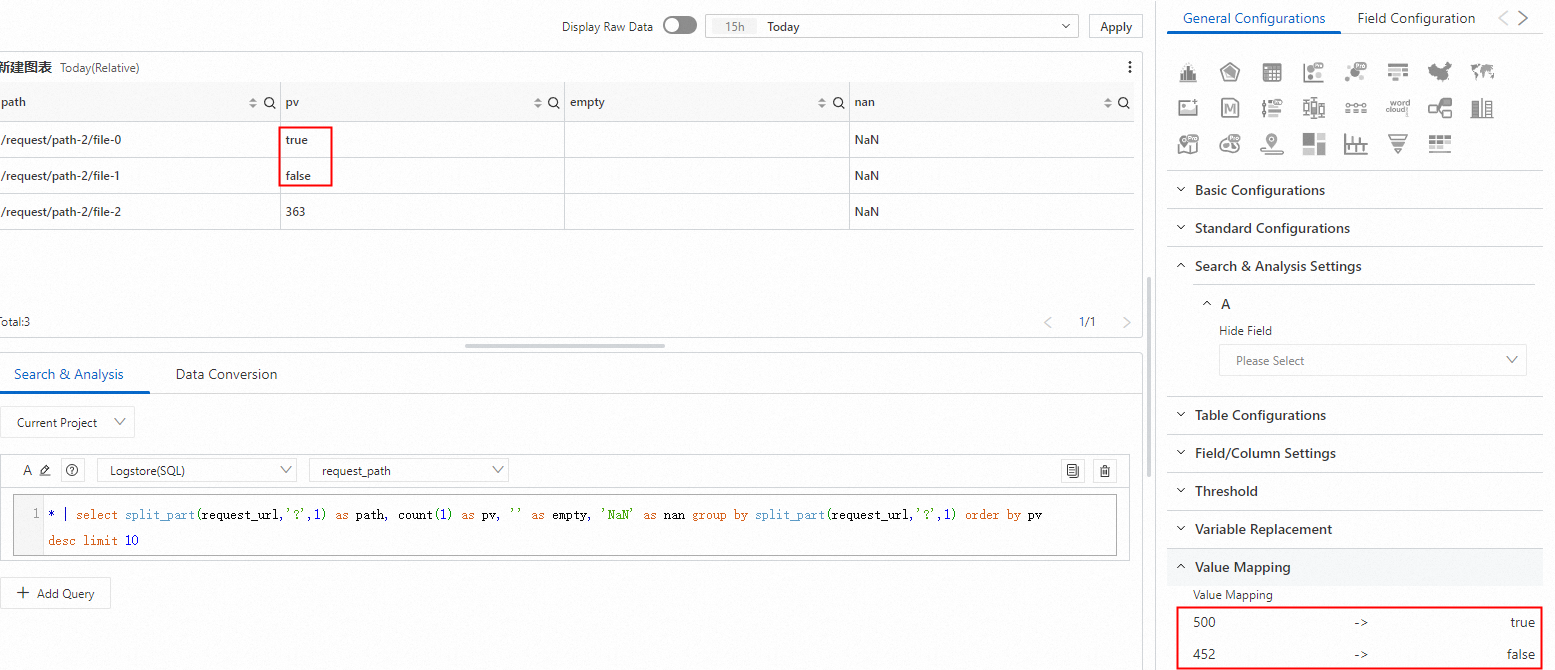
Task: Select the radar chart type icon
Action: tap(1230, 72)
